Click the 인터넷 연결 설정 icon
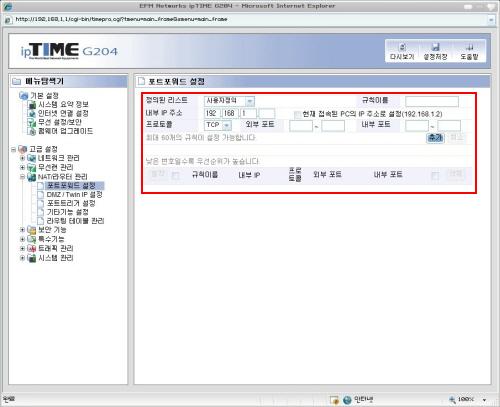 [32, 114]
